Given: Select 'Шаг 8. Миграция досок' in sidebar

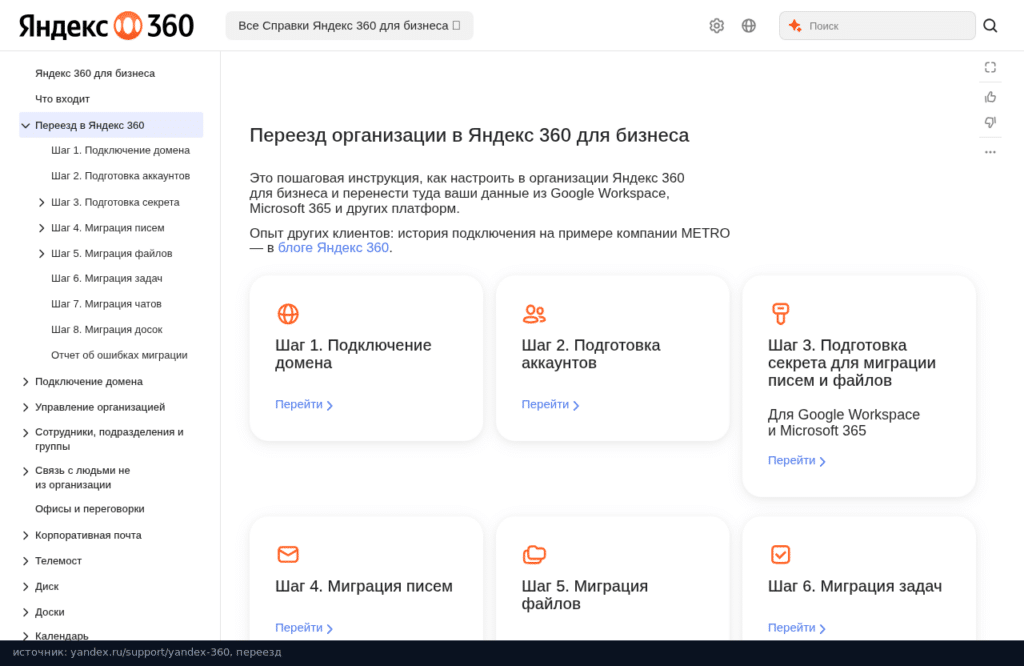Looking at the screenshot, I should coord(106,329).
